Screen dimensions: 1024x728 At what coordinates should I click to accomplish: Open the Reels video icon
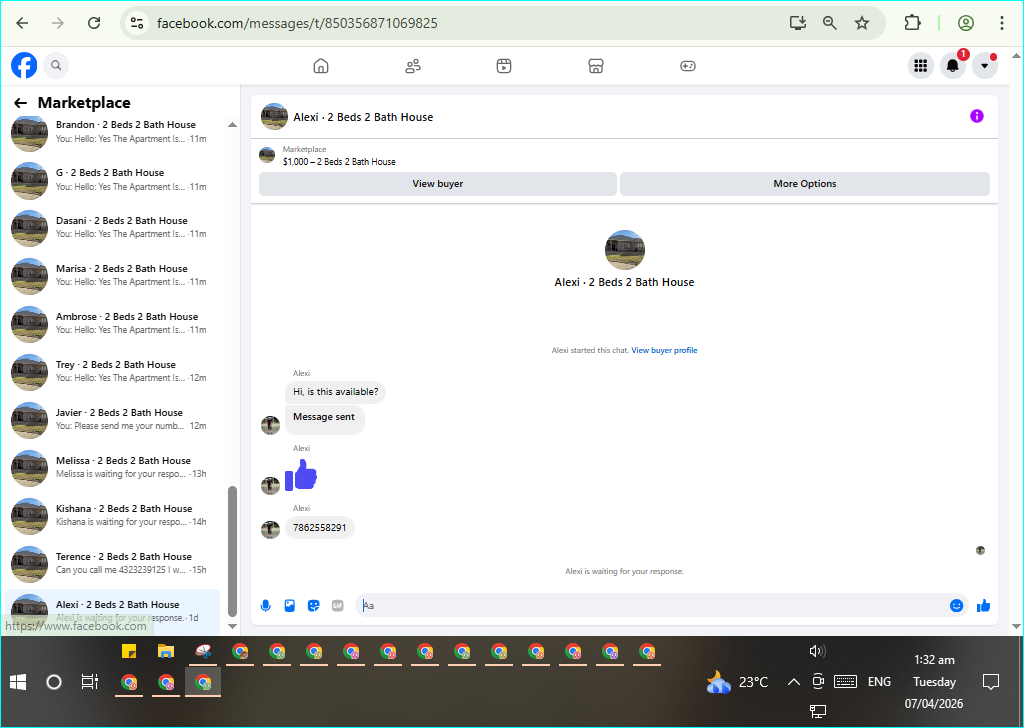pyautogui.click(x=504, y=66)
